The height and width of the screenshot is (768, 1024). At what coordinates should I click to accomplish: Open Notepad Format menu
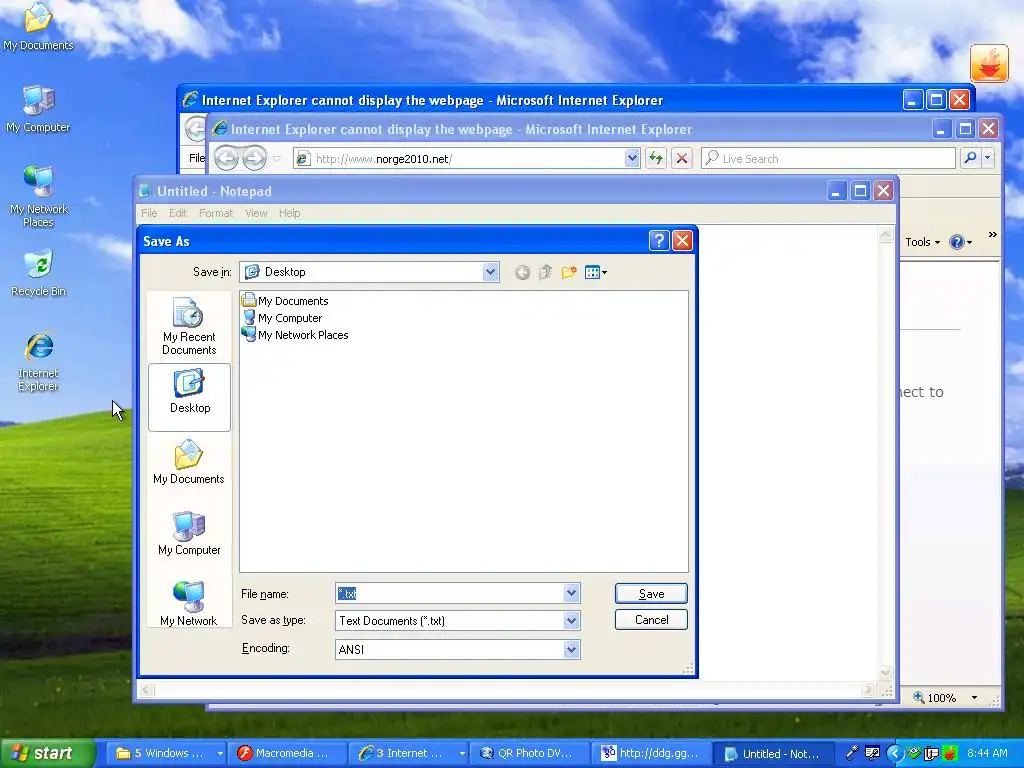[x=216, y=213]
